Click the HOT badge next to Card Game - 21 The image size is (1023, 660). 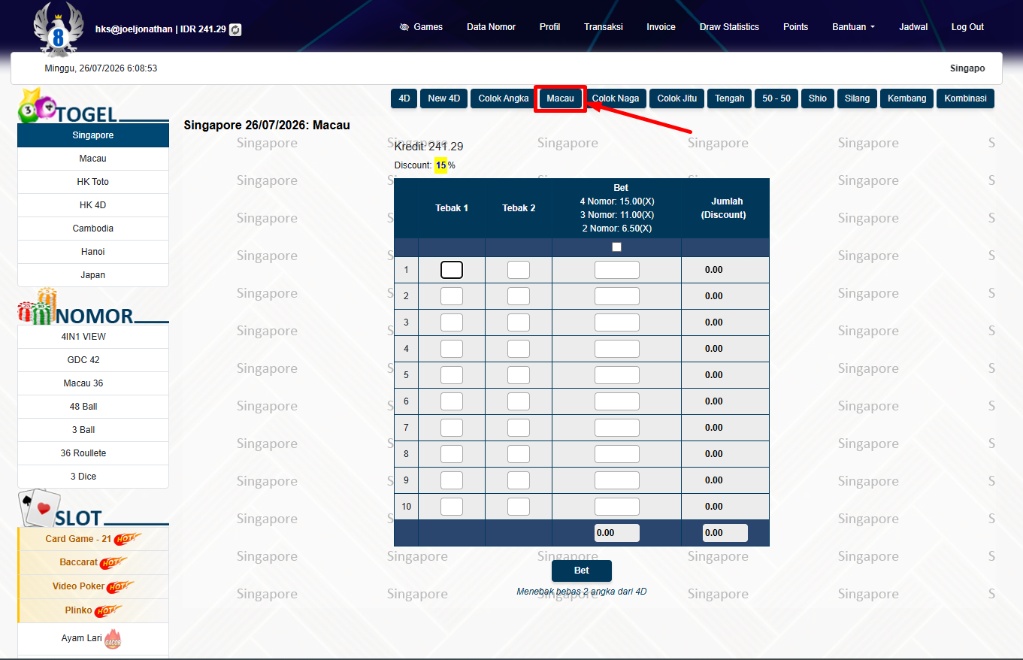127,539
